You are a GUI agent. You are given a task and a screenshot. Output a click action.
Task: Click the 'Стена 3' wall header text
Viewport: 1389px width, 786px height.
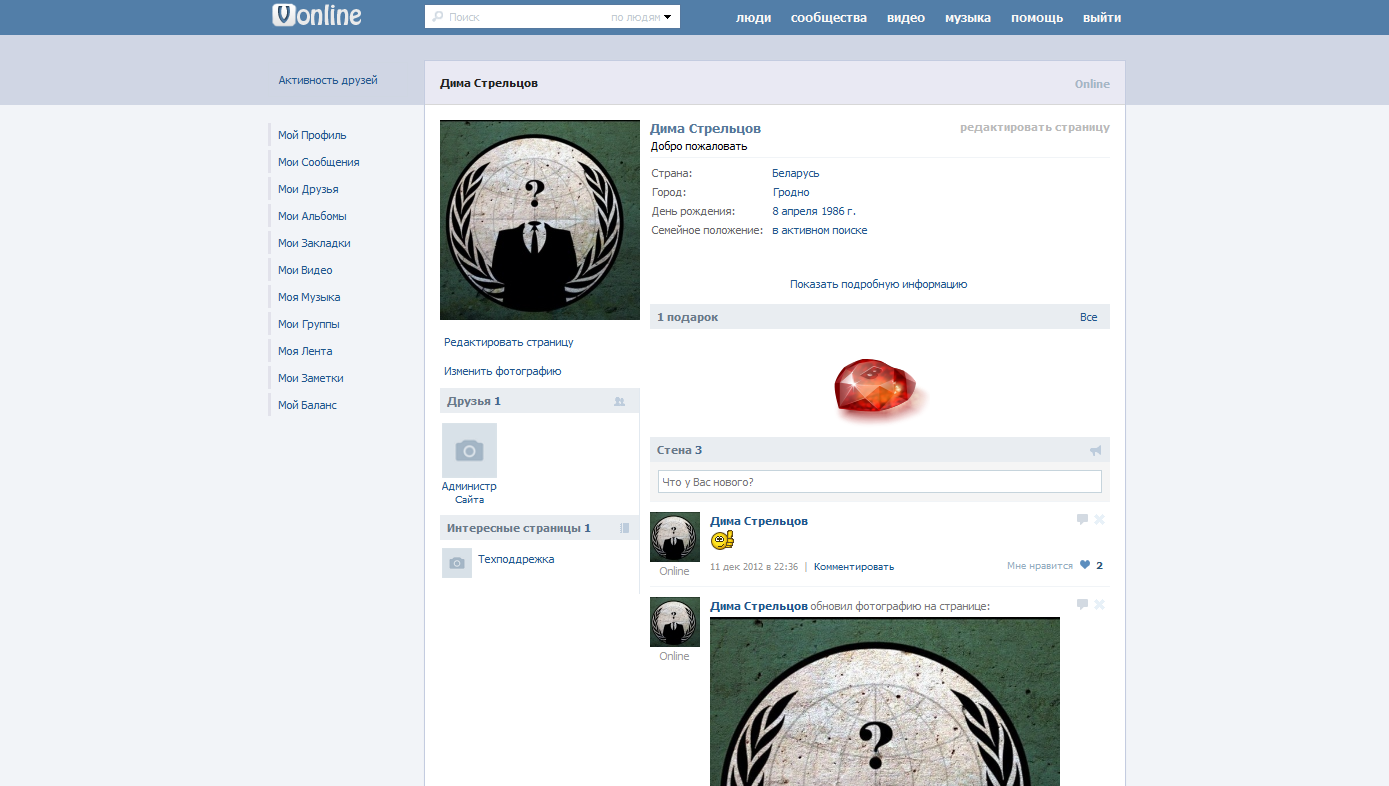click(x=679, y=451)
